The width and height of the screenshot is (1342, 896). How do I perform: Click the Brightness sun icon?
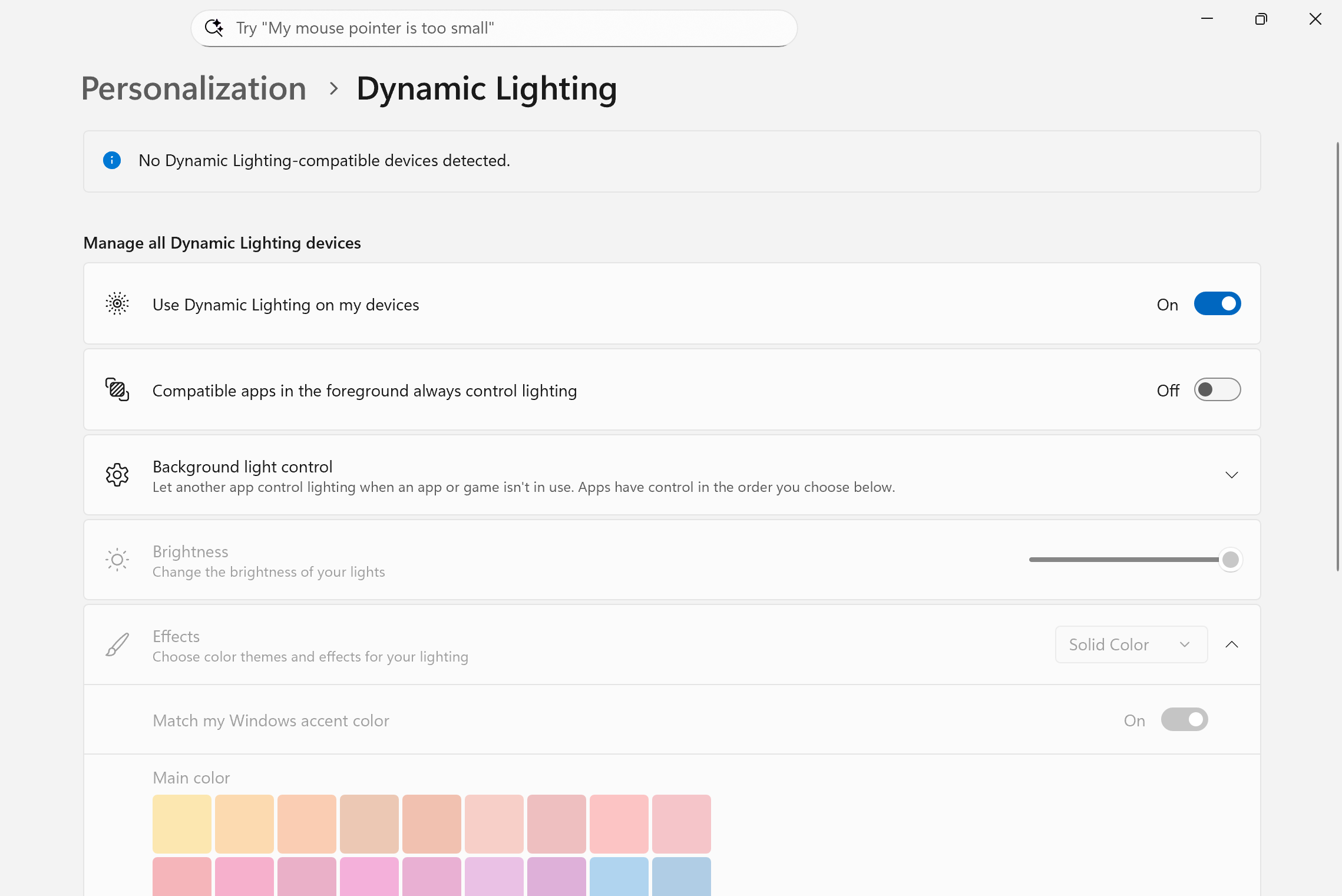coord(117,560)
